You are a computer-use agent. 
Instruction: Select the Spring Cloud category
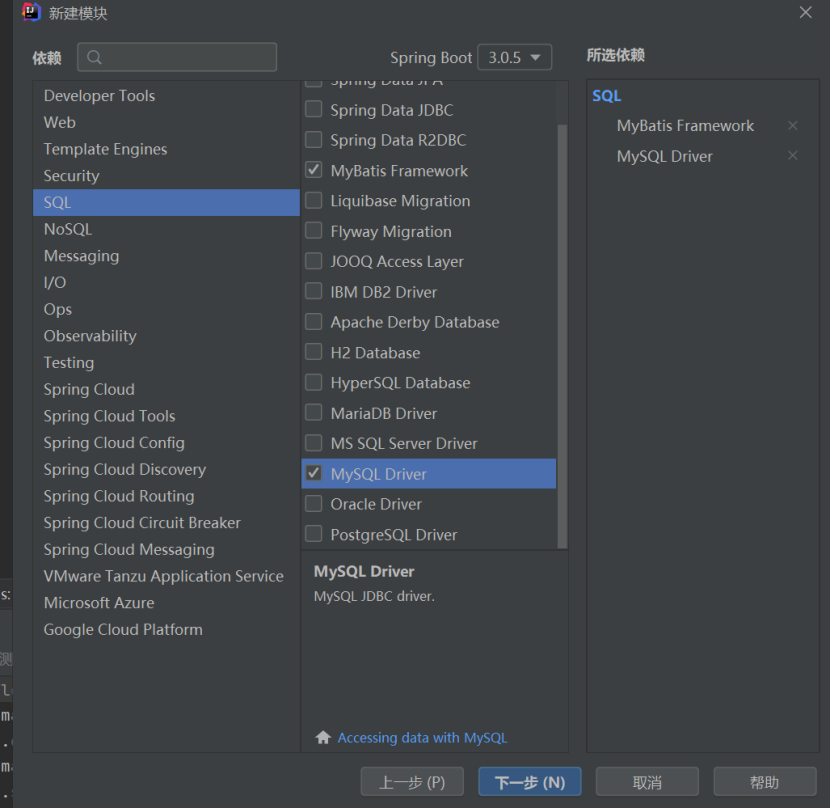166,389
